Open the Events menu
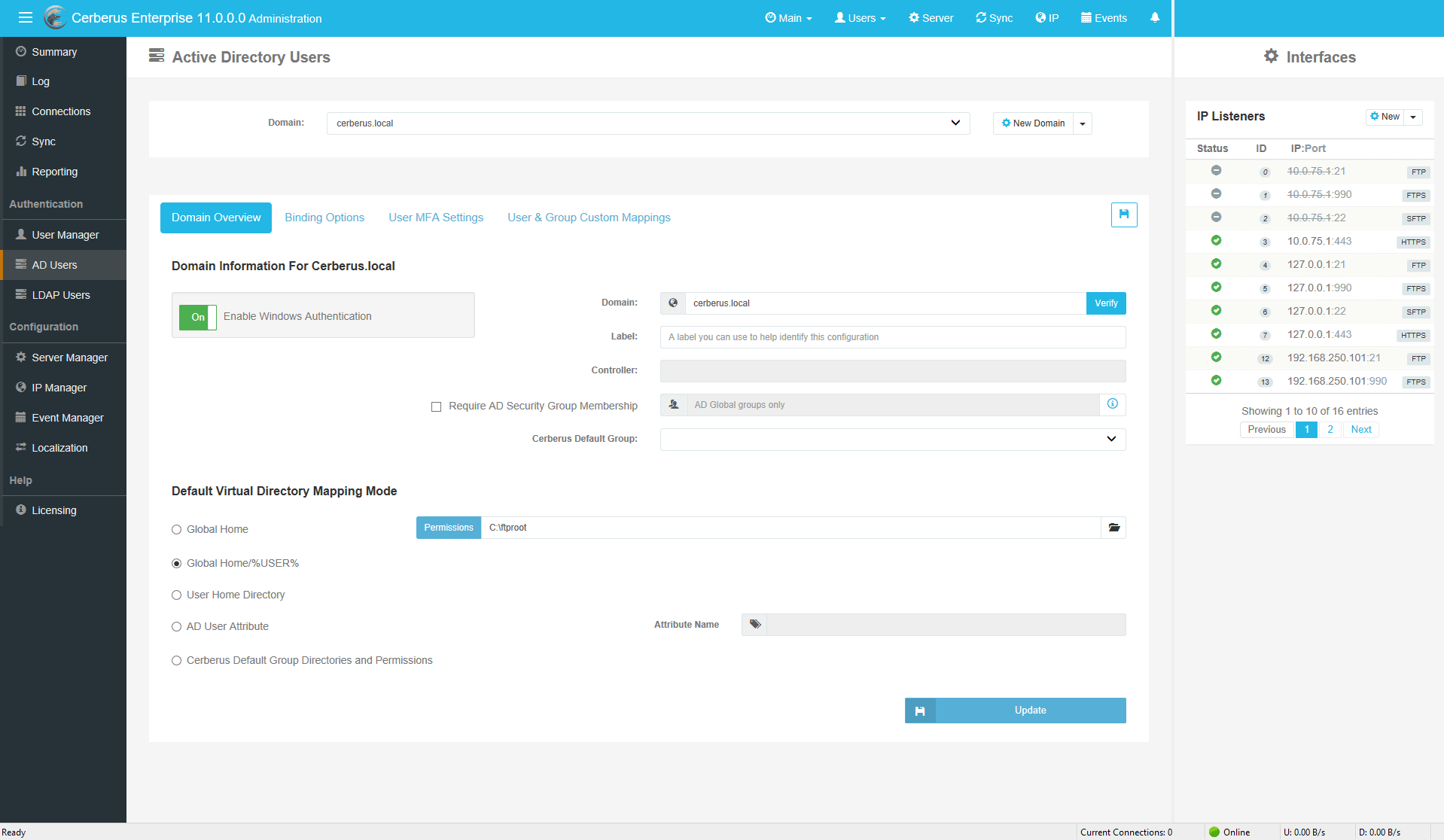This screenshot has width=1444, height=840. tap(1104, 18)
